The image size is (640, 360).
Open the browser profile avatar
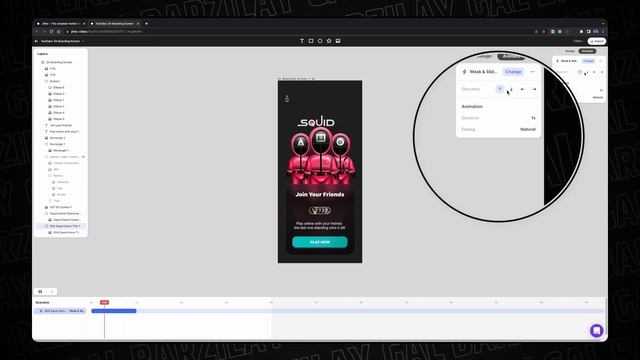click(x=596, y=31)
